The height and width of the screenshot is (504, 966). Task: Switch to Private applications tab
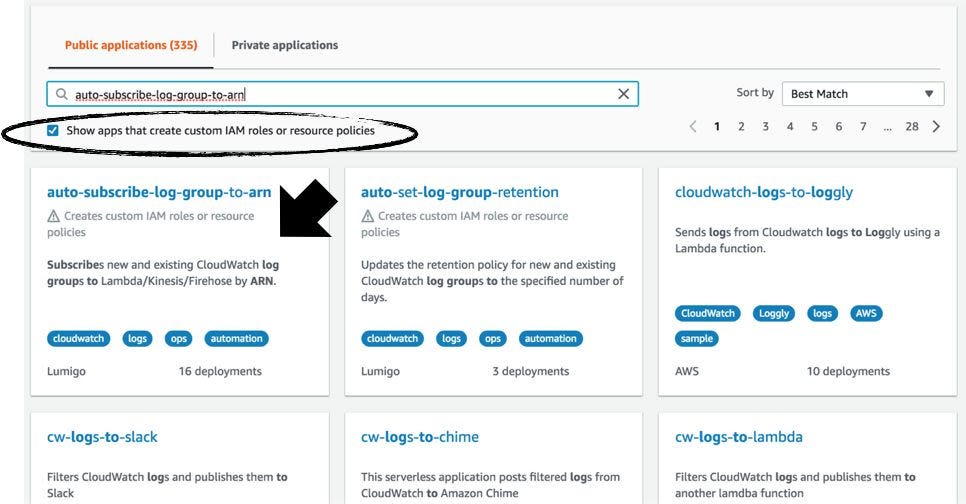(x=285, y=45)
